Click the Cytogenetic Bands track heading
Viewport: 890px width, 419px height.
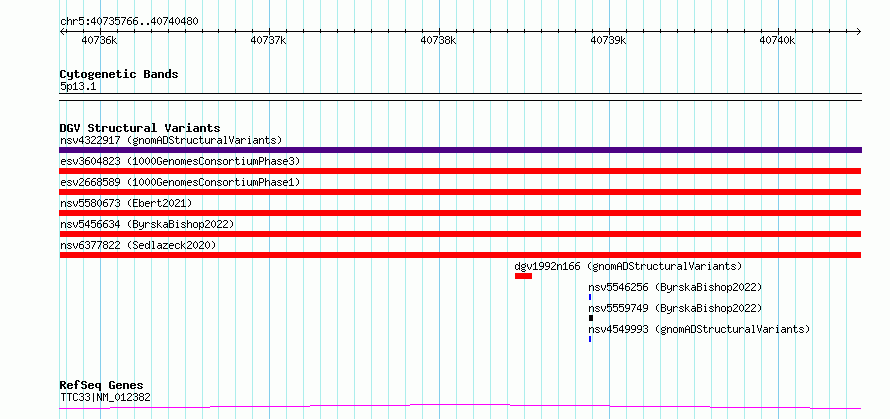pyautogui.click(x=119, y=74)
